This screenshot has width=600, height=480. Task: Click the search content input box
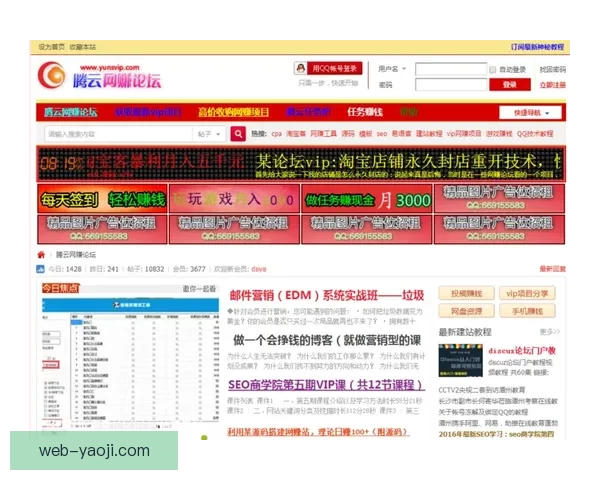[x=119, y=134]
